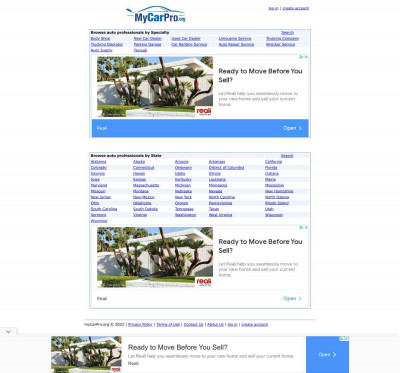Open the Parking Garage specialty

pyautogui.click(x=147, y=45)
